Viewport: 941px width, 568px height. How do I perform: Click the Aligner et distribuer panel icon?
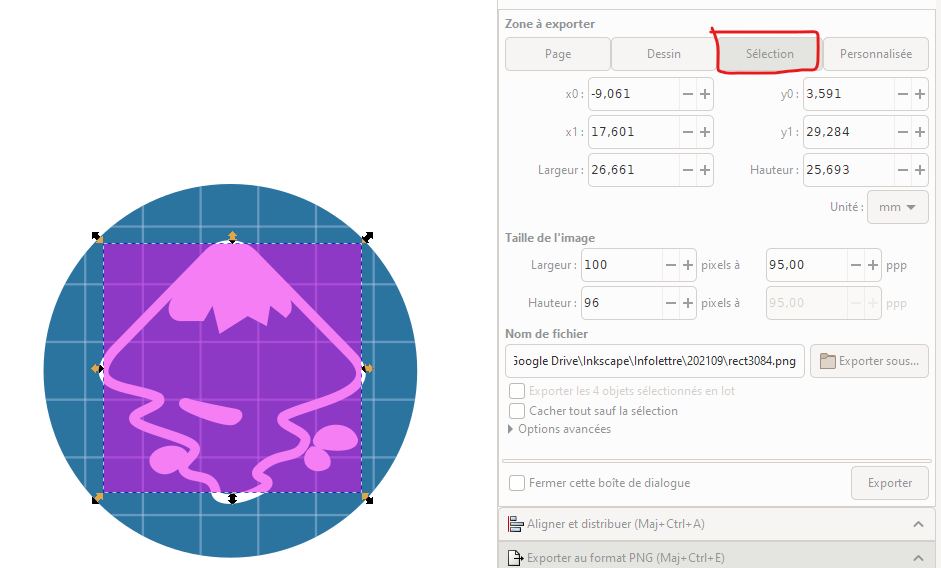click(x=516, y=524)
